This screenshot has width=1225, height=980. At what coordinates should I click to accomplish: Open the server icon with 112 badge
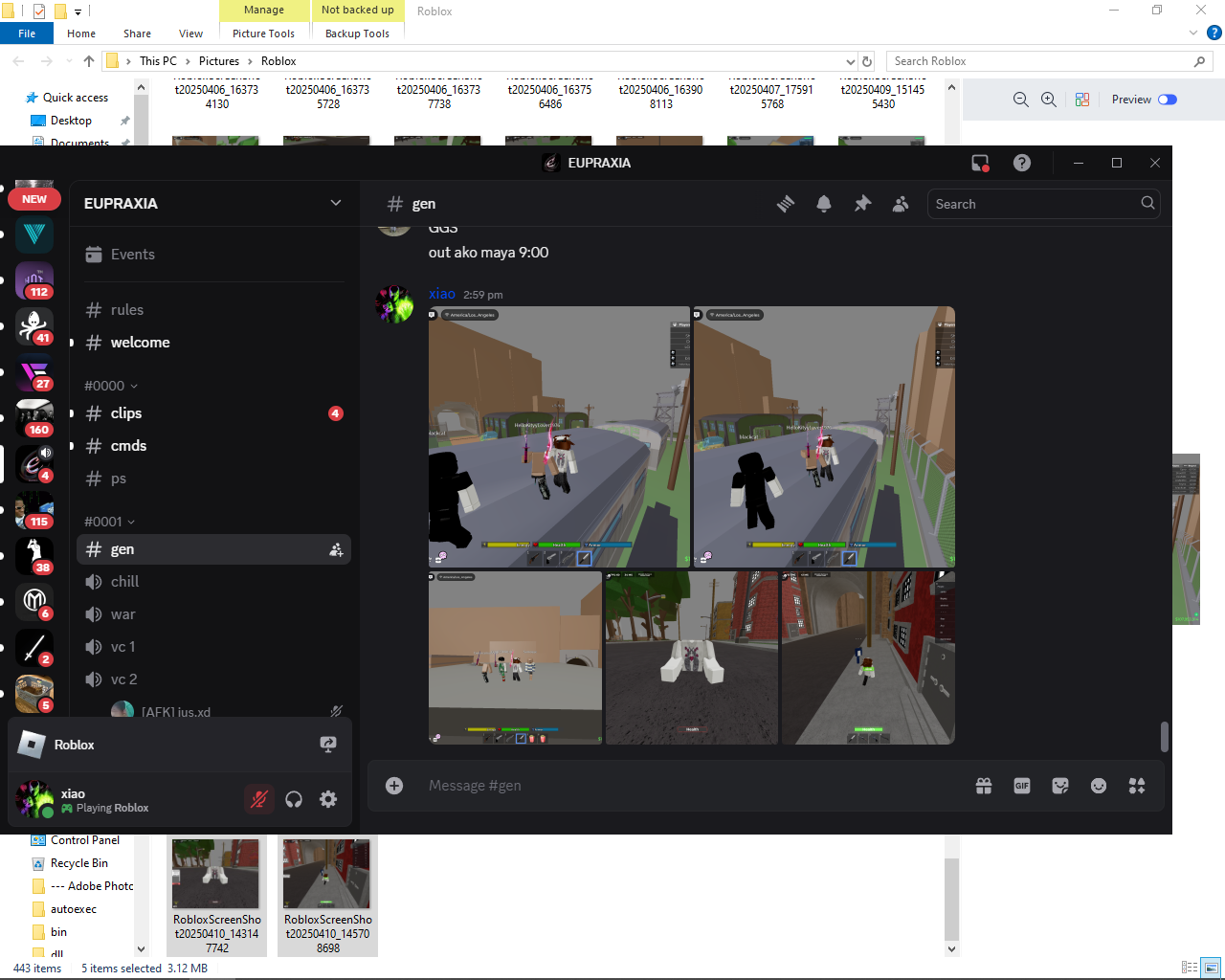click(x=34, y=280)
